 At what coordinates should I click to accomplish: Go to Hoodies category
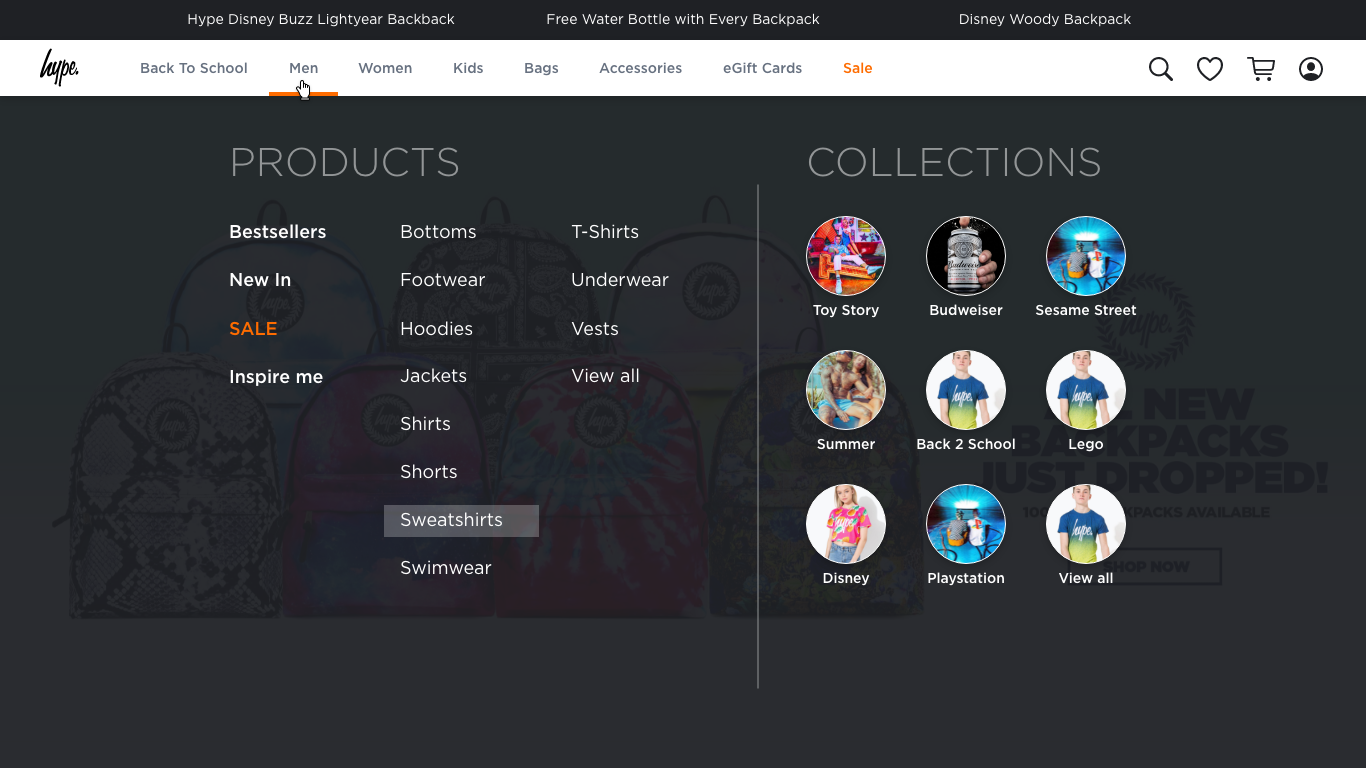(436, 329)
